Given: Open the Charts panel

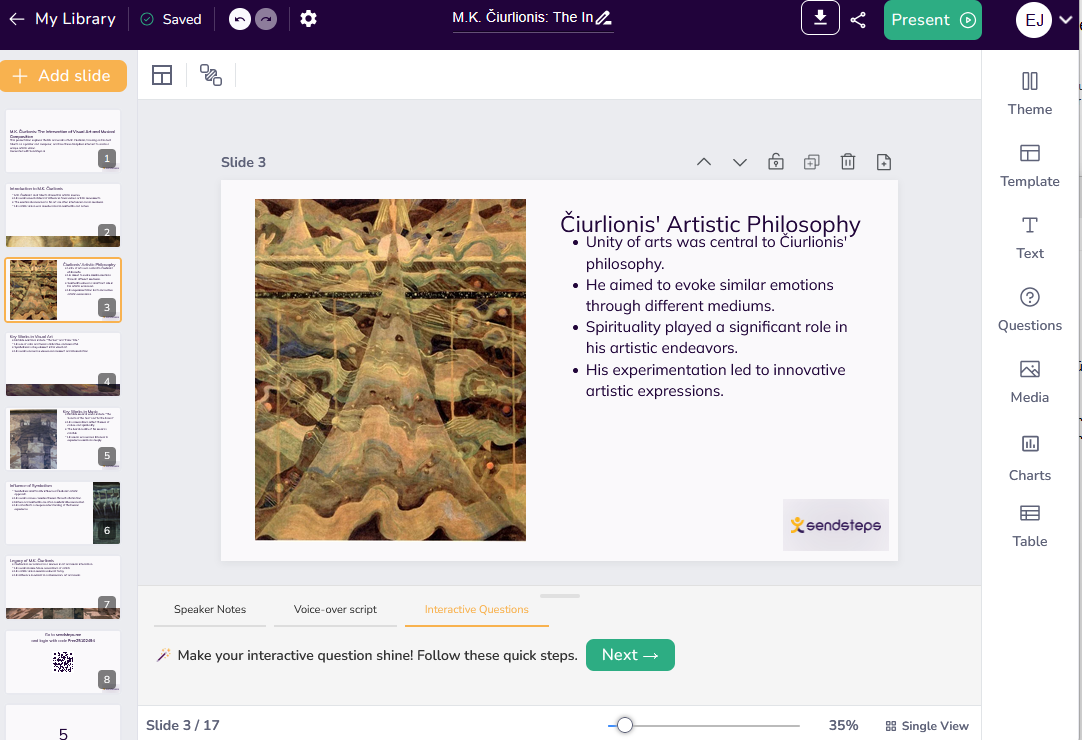Looking at the screenshot, I should click(1029, 457).
